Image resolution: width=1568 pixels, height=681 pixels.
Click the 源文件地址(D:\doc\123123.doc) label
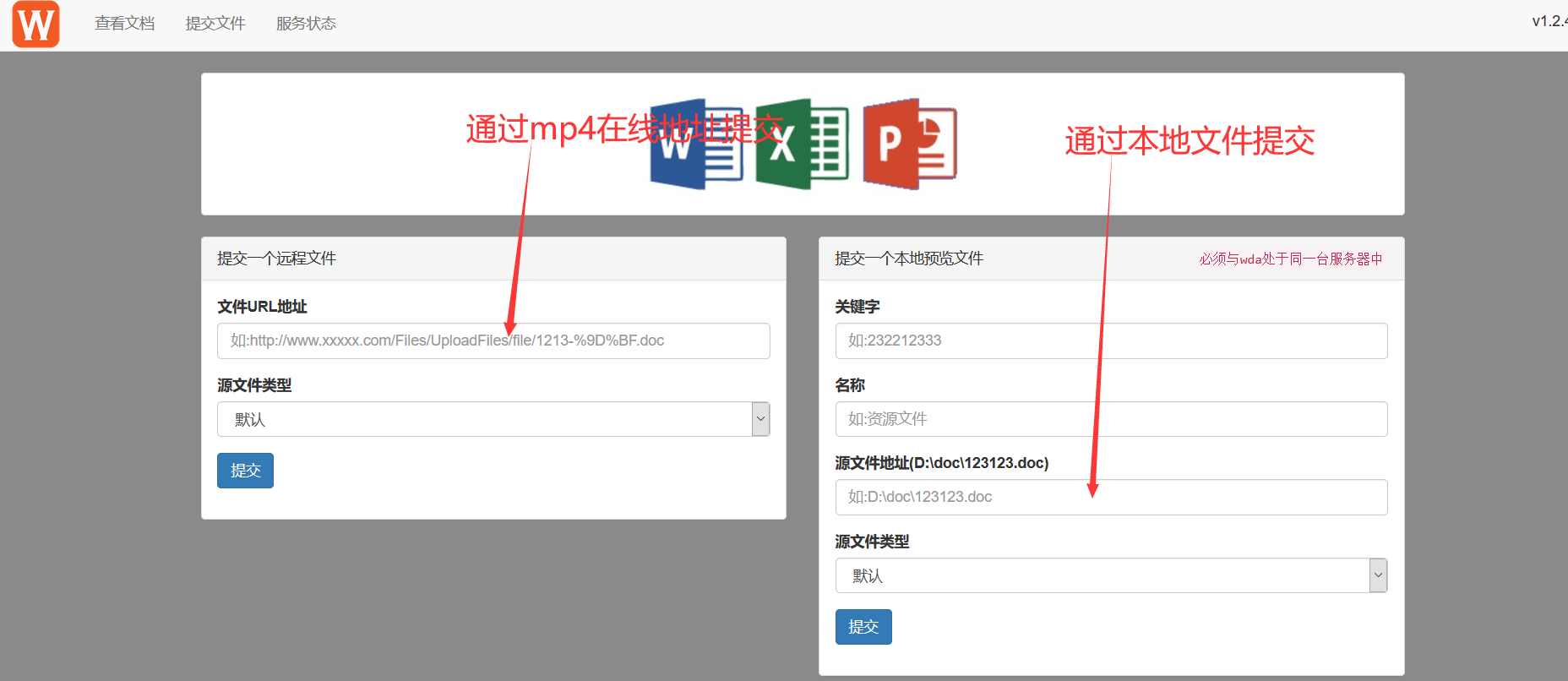[942, 463]
